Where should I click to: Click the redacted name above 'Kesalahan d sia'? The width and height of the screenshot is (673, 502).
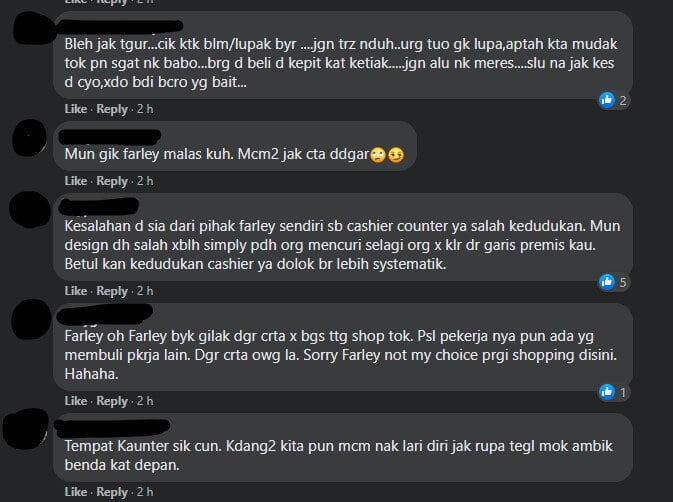tap(99, 206)
